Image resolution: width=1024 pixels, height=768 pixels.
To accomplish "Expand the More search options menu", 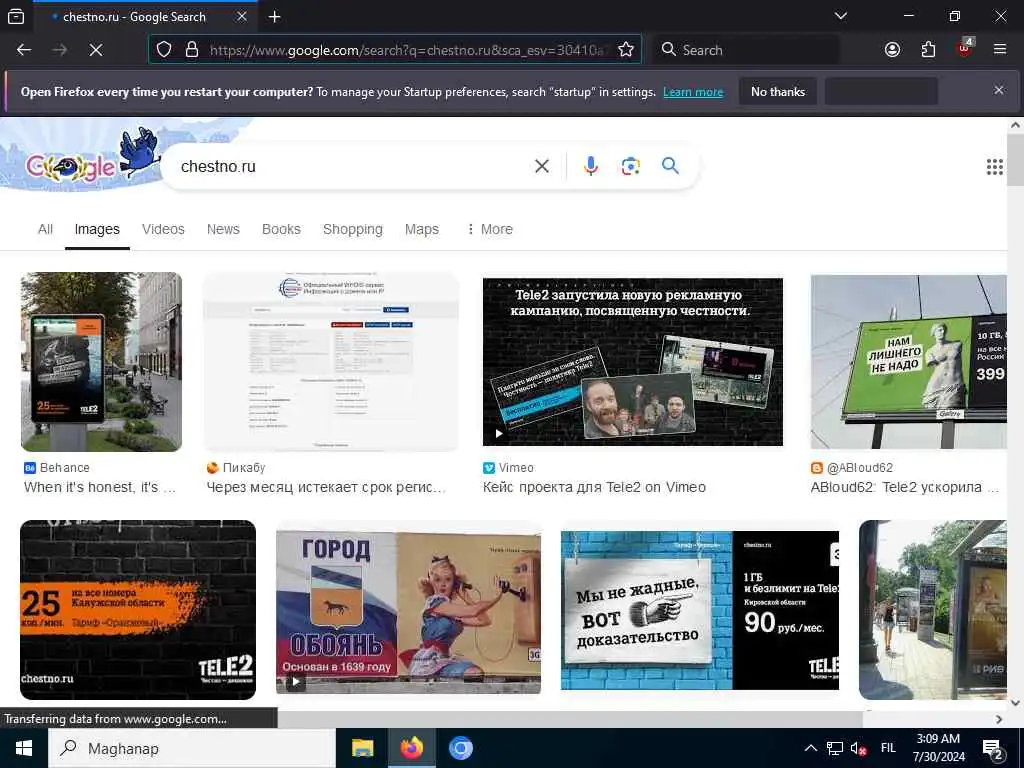I will coord(490,229).
